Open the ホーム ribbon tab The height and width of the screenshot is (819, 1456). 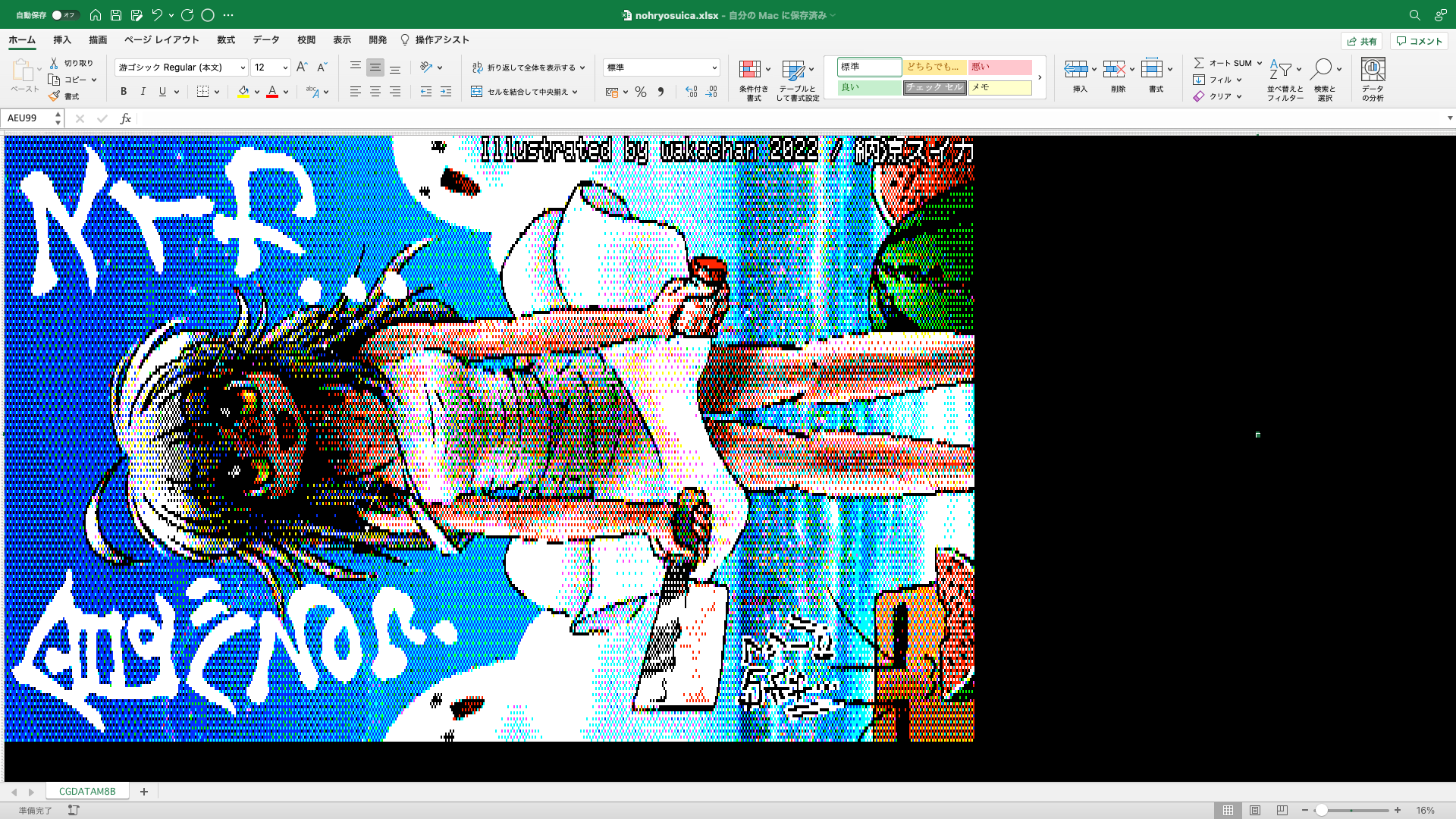pos(22,40)
